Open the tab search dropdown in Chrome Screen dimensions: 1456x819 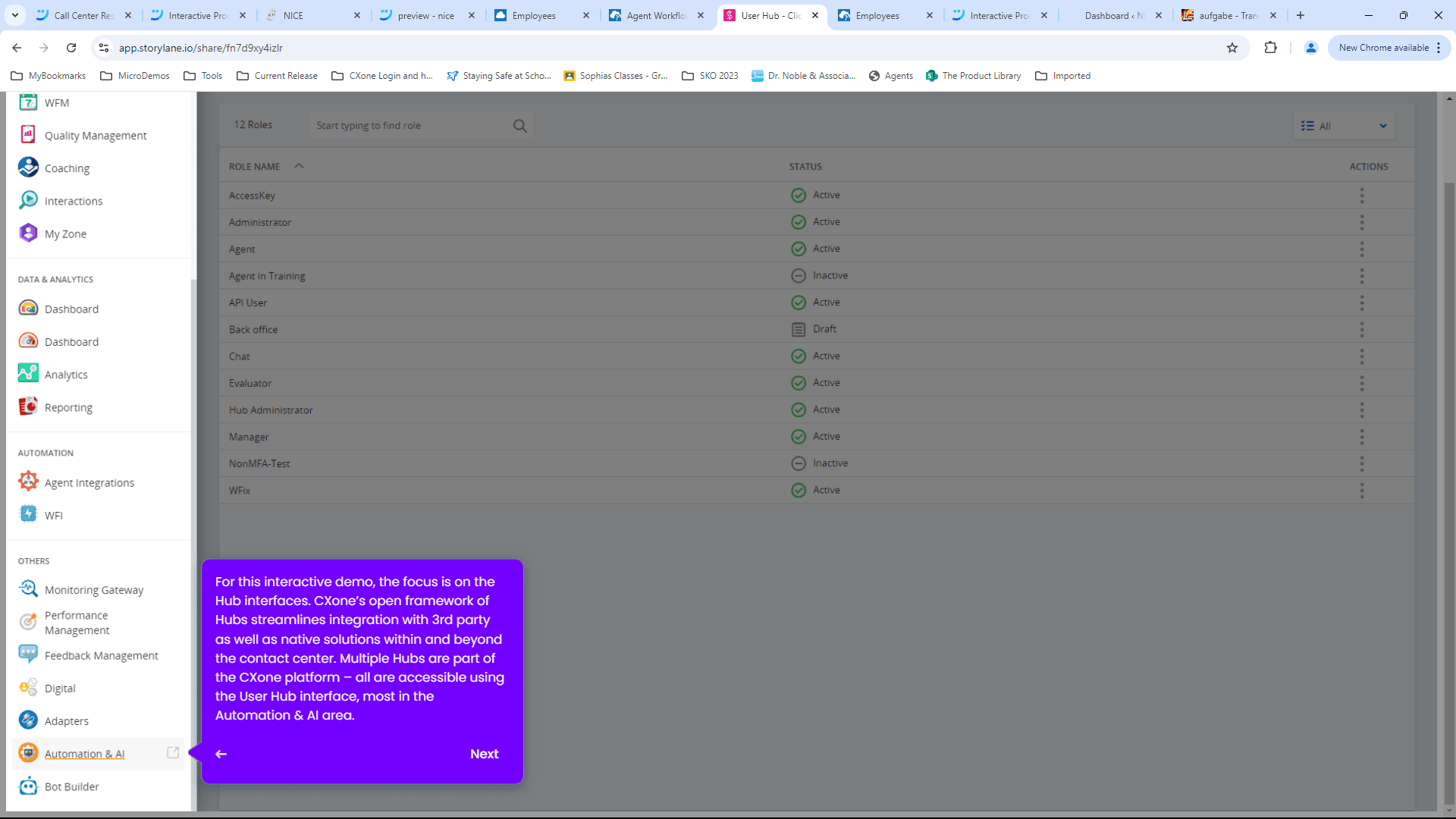(15, 15)
